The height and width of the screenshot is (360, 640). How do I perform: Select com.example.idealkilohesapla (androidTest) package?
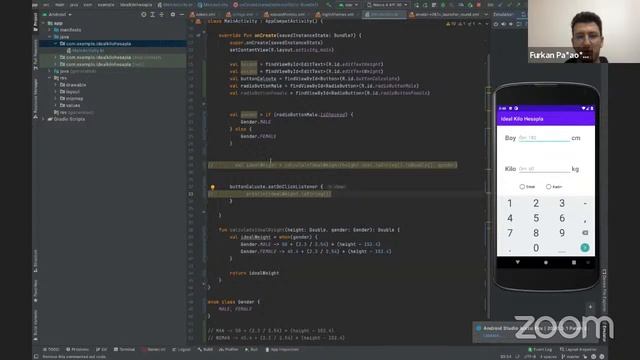click(110, 58)
